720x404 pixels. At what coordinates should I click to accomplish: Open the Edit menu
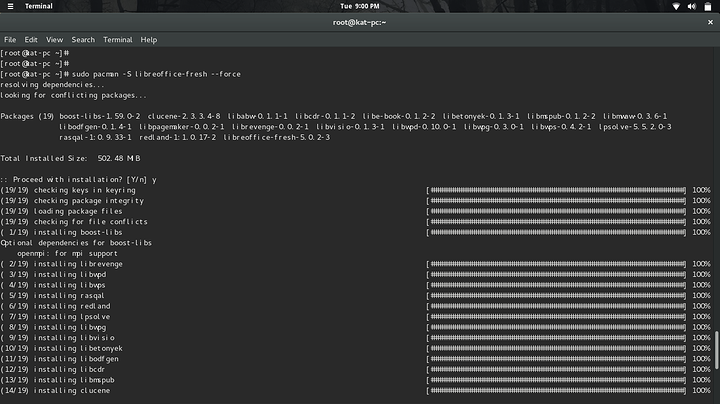click(31, 39)
